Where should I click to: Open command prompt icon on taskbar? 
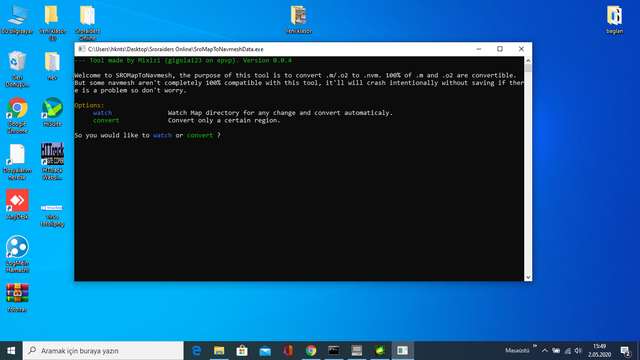[333, 351]
